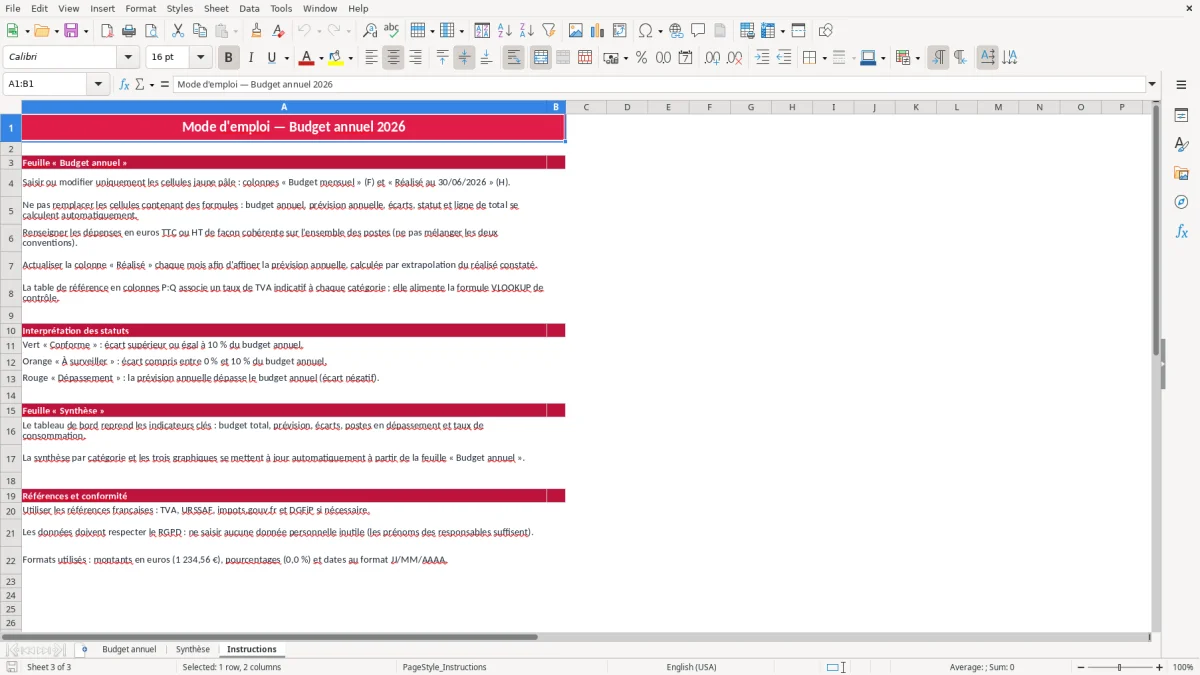Toggle Align Right
Screen dimensions: 1200x675
click(415, 58)
